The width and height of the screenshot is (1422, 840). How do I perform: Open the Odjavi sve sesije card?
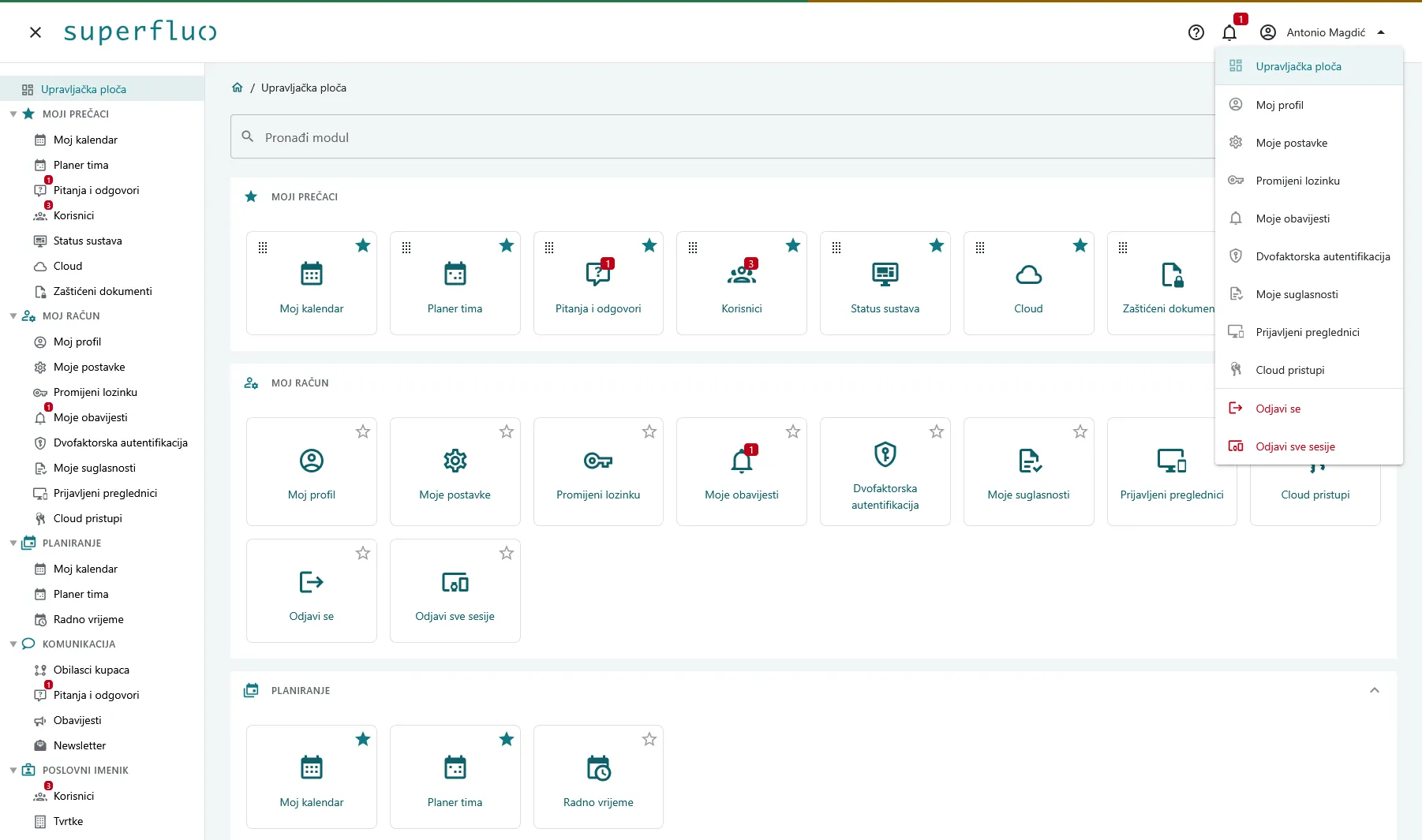click(455, 591)
